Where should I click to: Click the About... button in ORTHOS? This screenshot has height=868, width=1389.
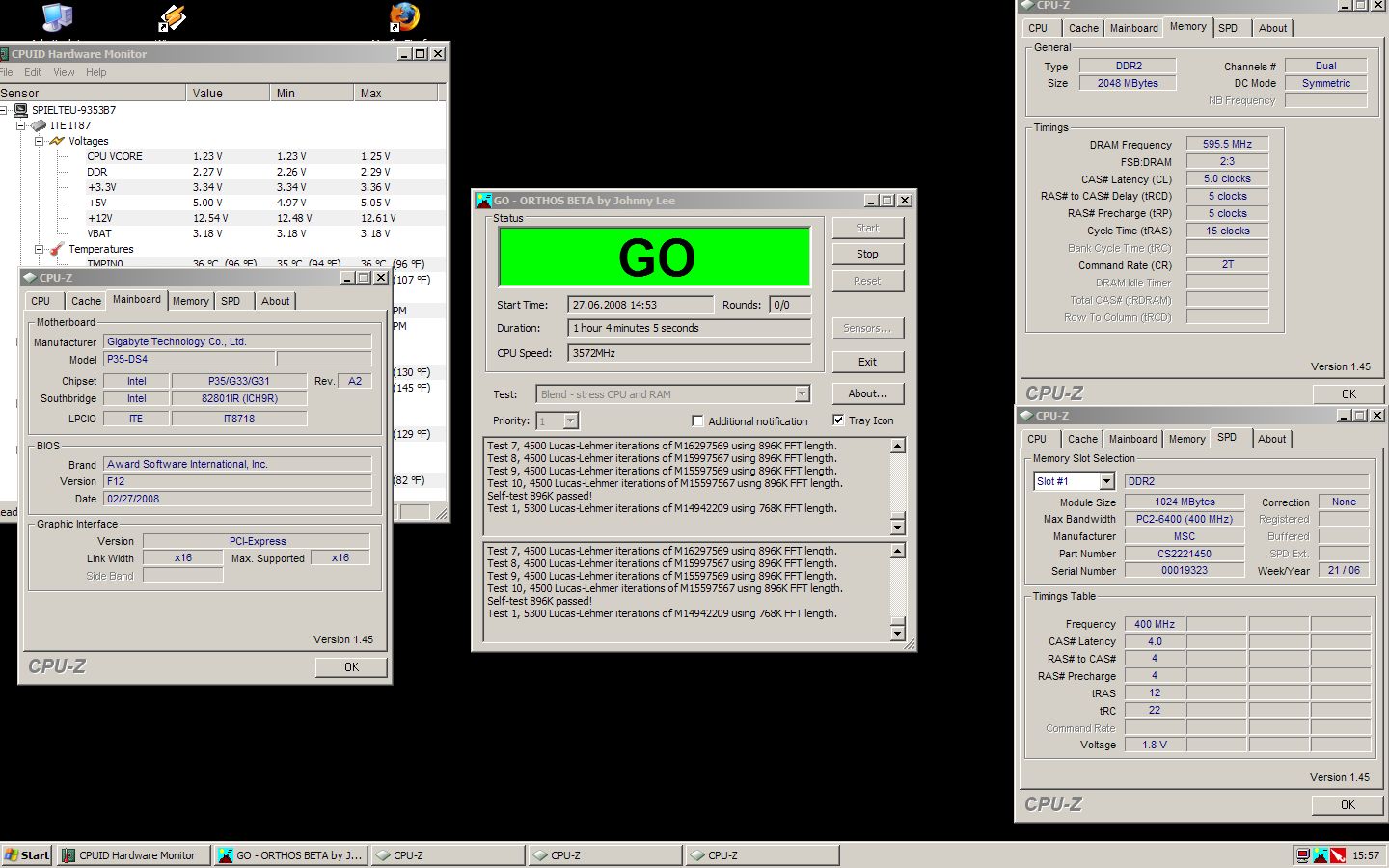click(867, 393)
